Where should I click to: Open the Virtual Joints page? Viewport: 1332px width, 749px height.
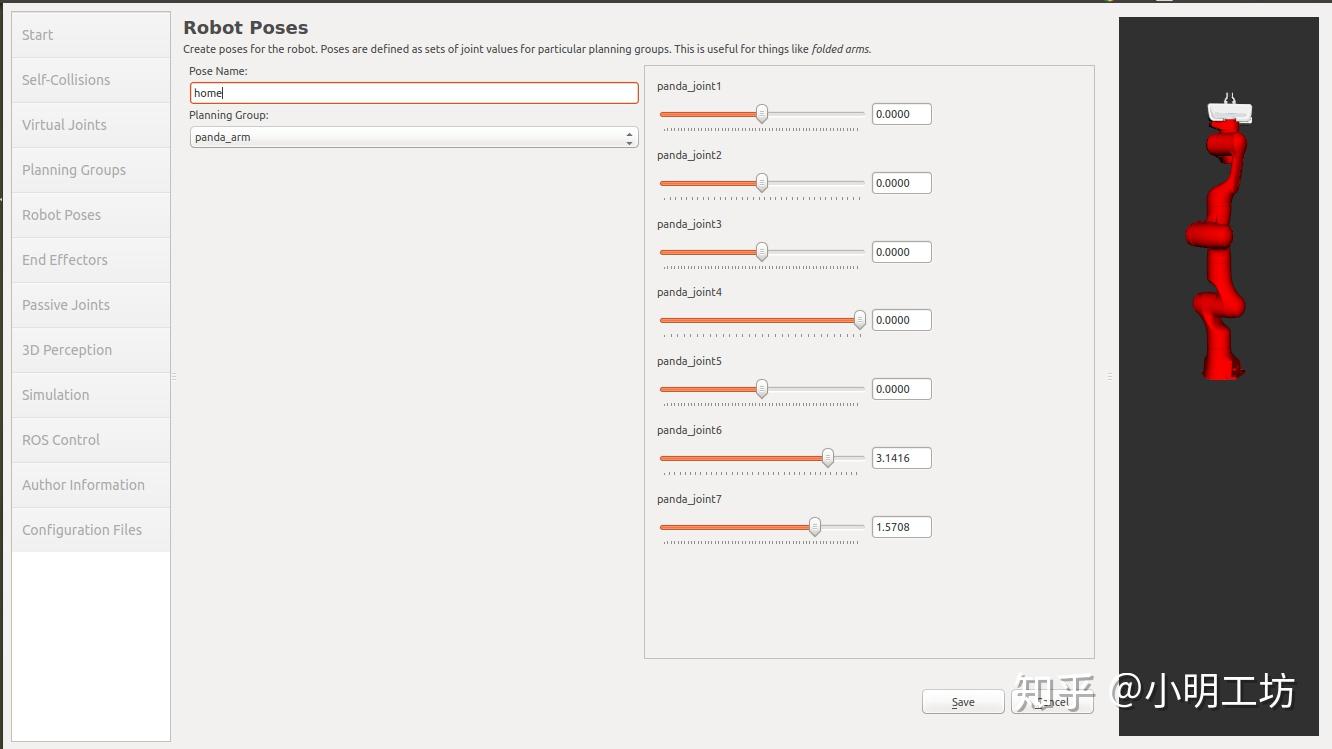pyautogui.click(x=90, y=125)
